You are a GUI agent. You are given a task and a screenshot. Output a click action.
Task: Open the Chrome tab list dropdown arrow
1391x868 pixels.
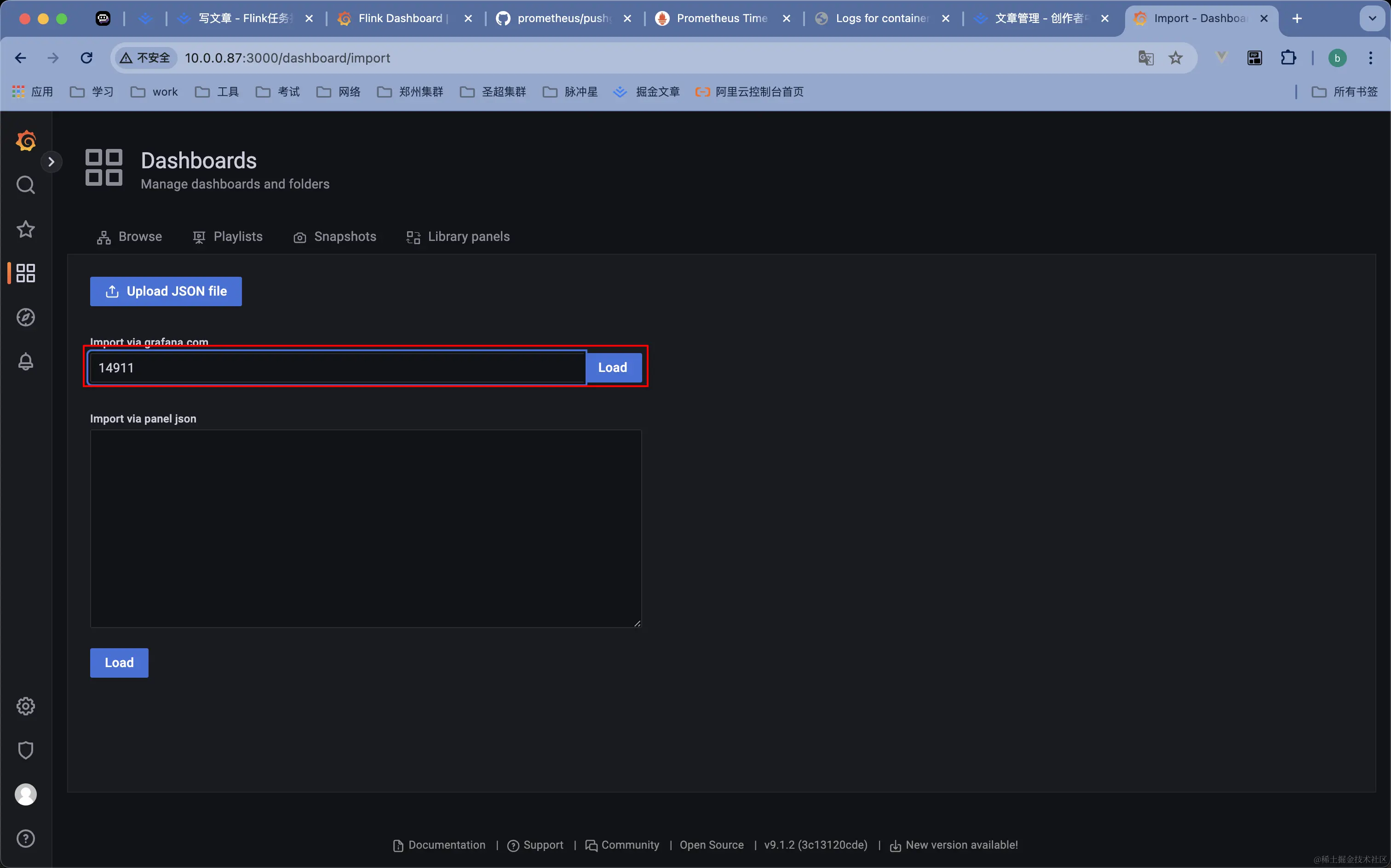pos(1372,18)
